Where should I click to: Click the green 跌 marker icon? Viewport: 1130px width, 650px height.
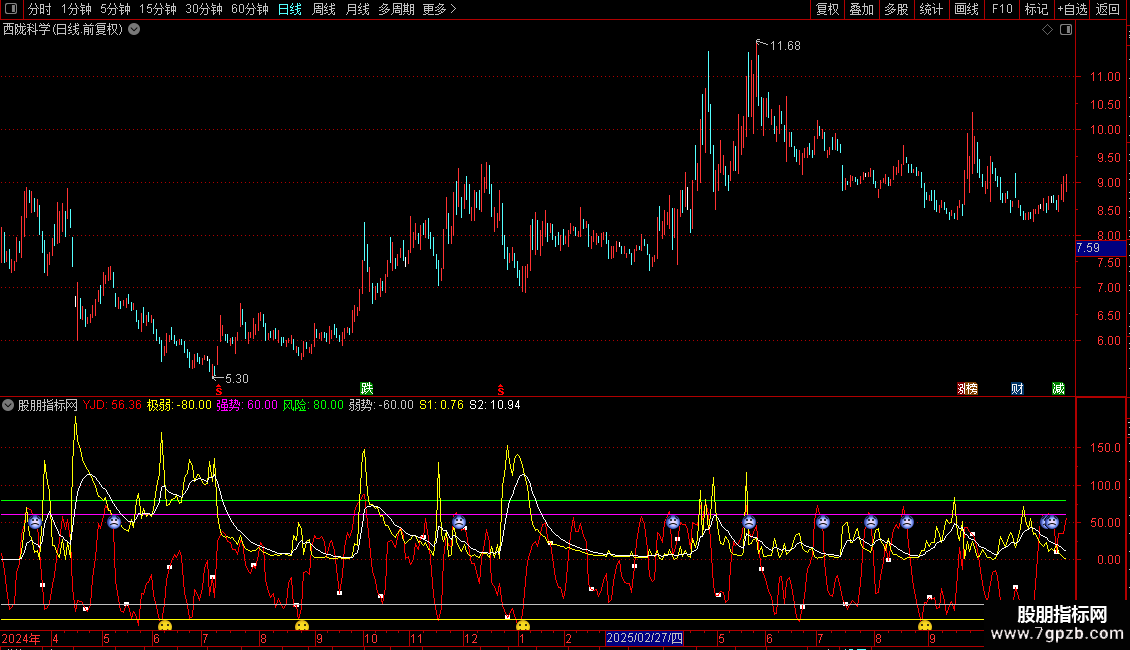[x=366, y=388]
